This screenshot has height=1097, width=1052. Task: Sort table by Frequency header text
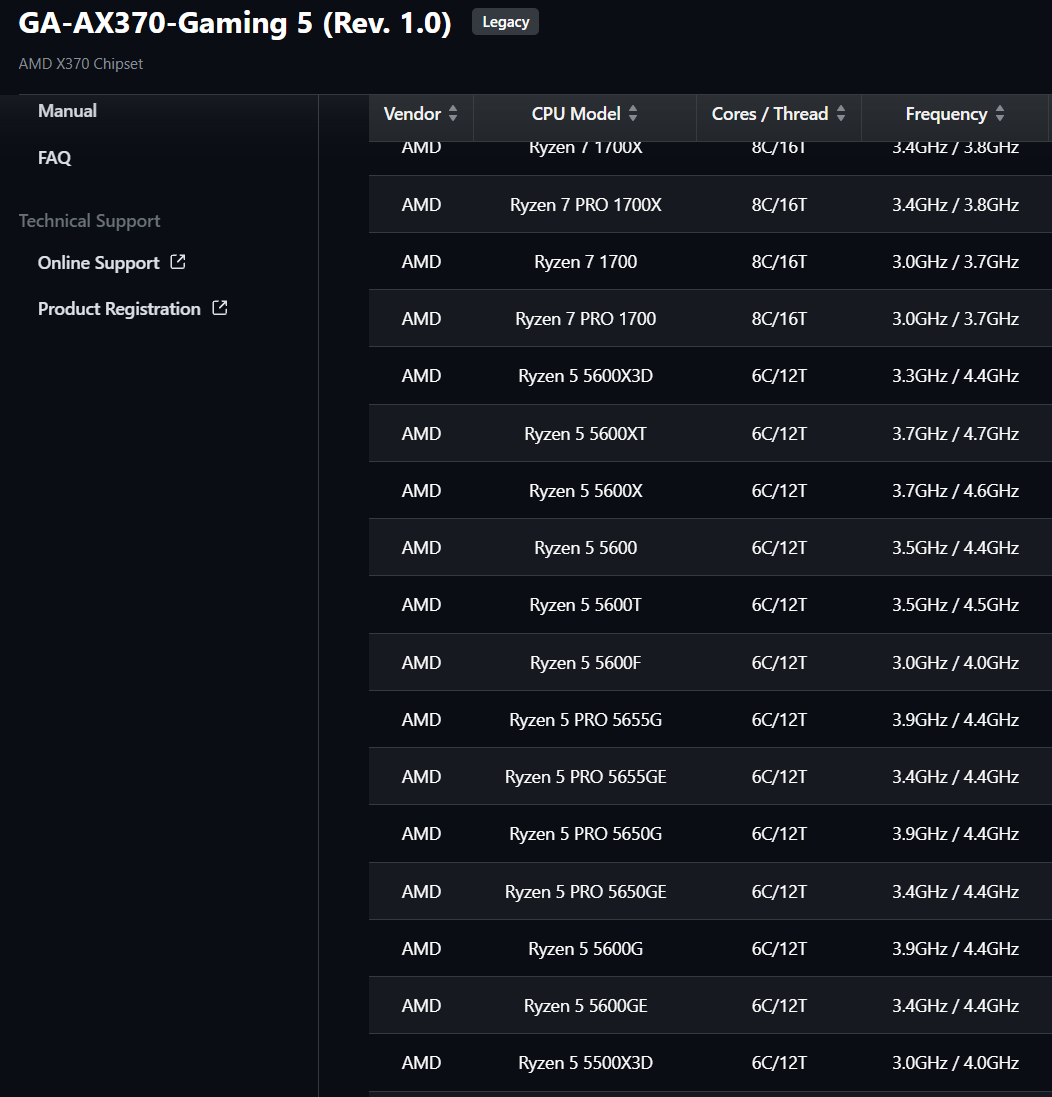tap(946, 113)
